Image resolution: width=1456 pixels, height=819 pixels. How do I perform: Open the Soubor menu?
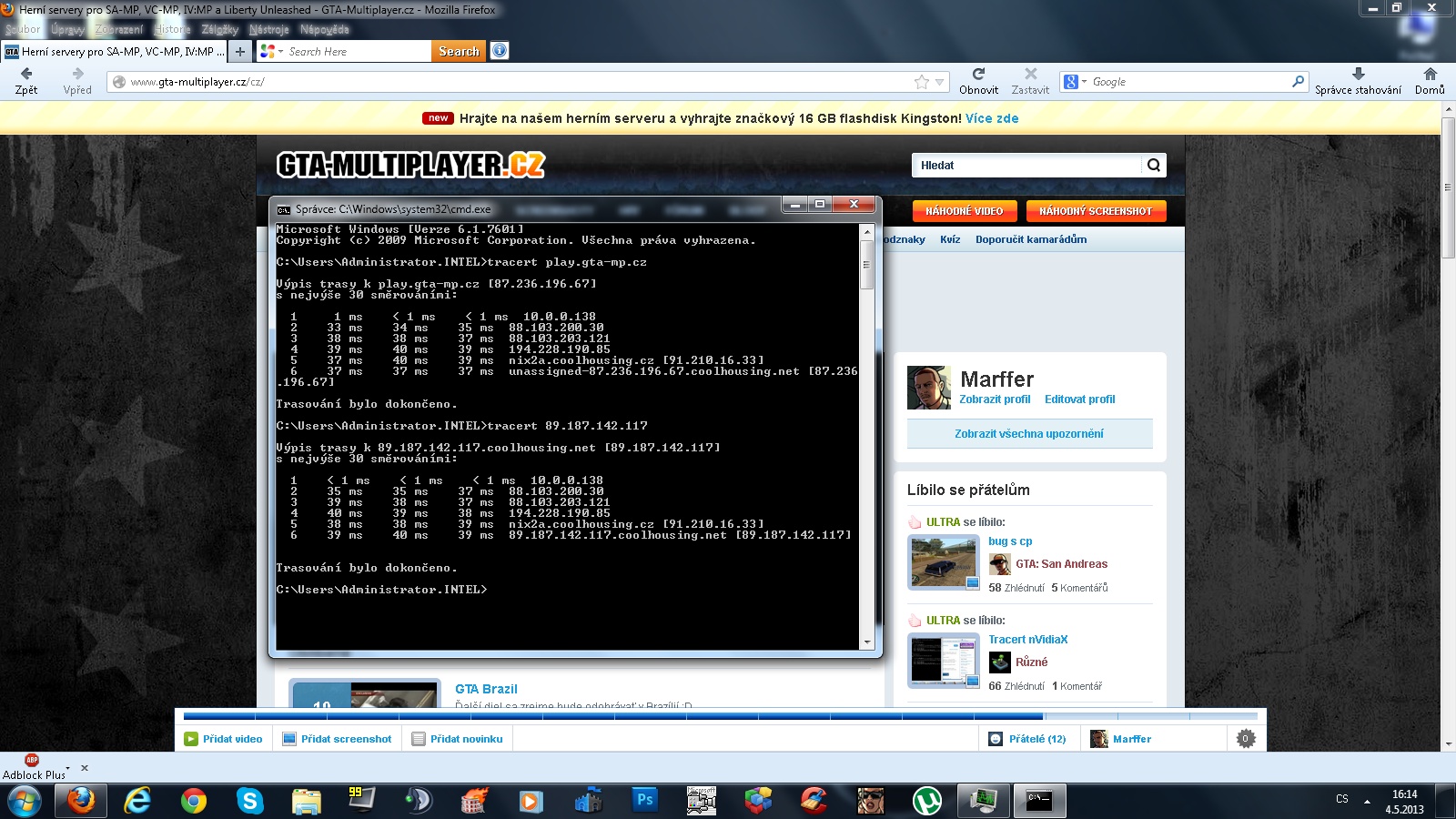(23, 29)
